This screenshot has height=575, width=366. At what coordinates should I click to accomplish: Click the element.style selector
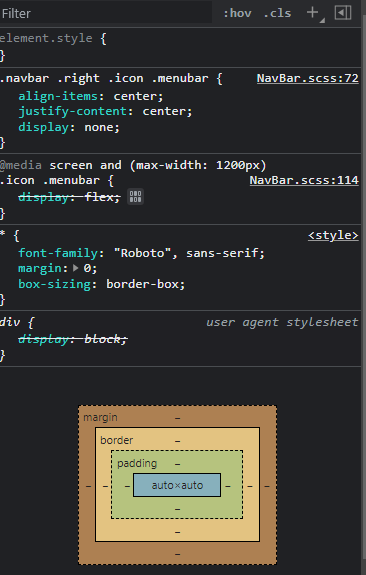46,38
